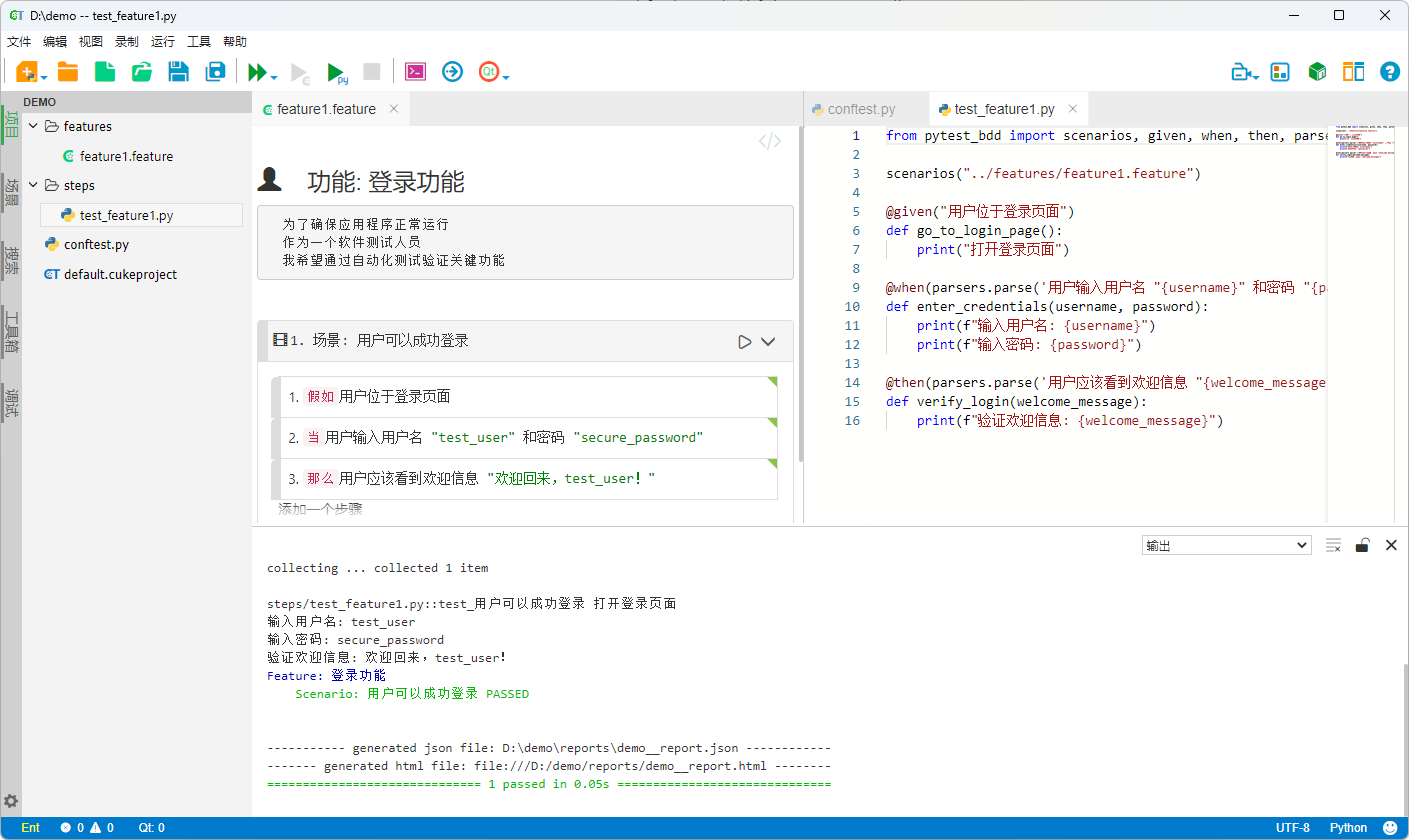The image size is (1409, 840).
Task: Click the green open-project folder icon
Action: (x=142, y=72)
